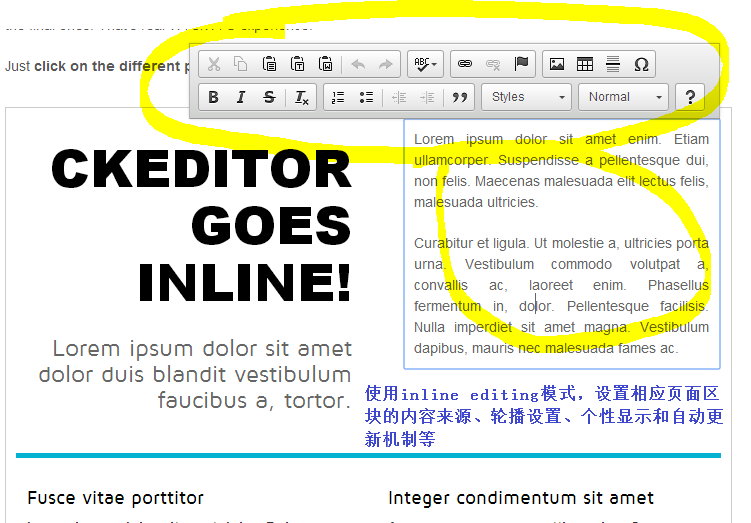Click the Insert Image icon
This screenshot has height=523, width=751.
coord(557,64)
